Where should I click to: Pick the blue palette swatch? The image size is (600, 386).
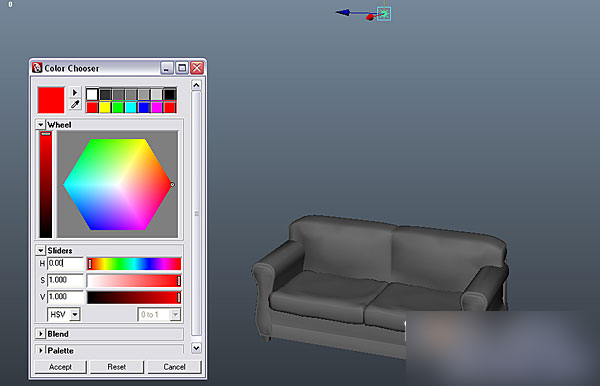(144, 107)
